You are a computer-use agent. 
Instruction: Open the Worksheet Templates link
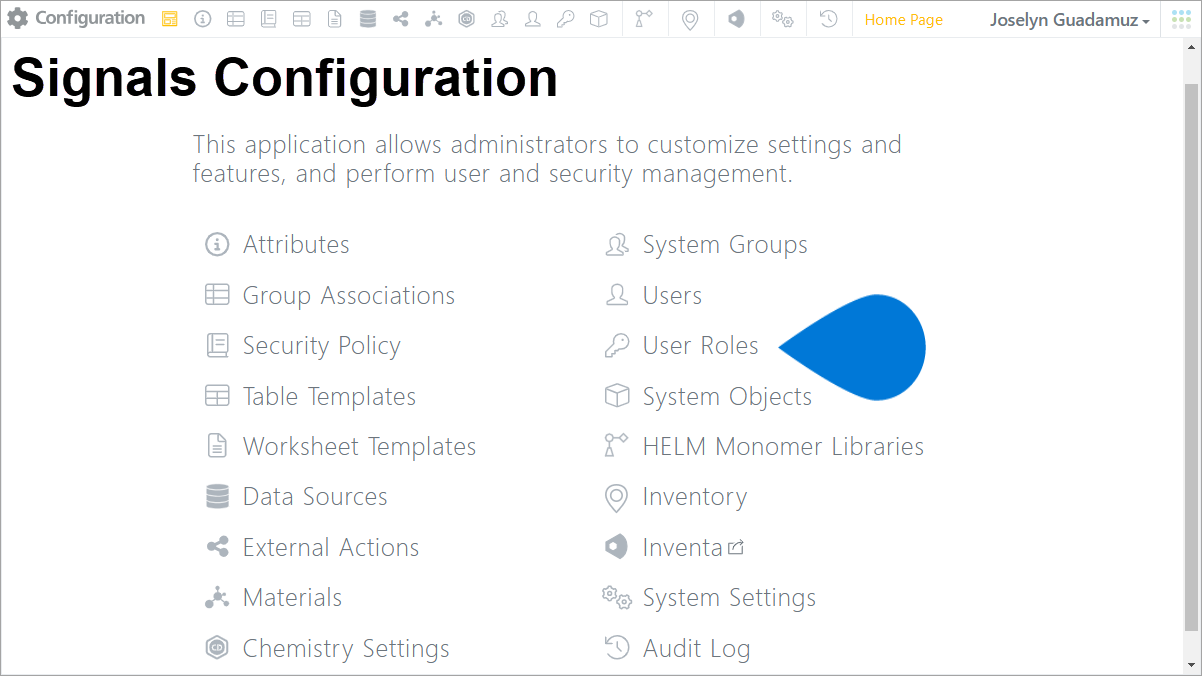(360, 447)
